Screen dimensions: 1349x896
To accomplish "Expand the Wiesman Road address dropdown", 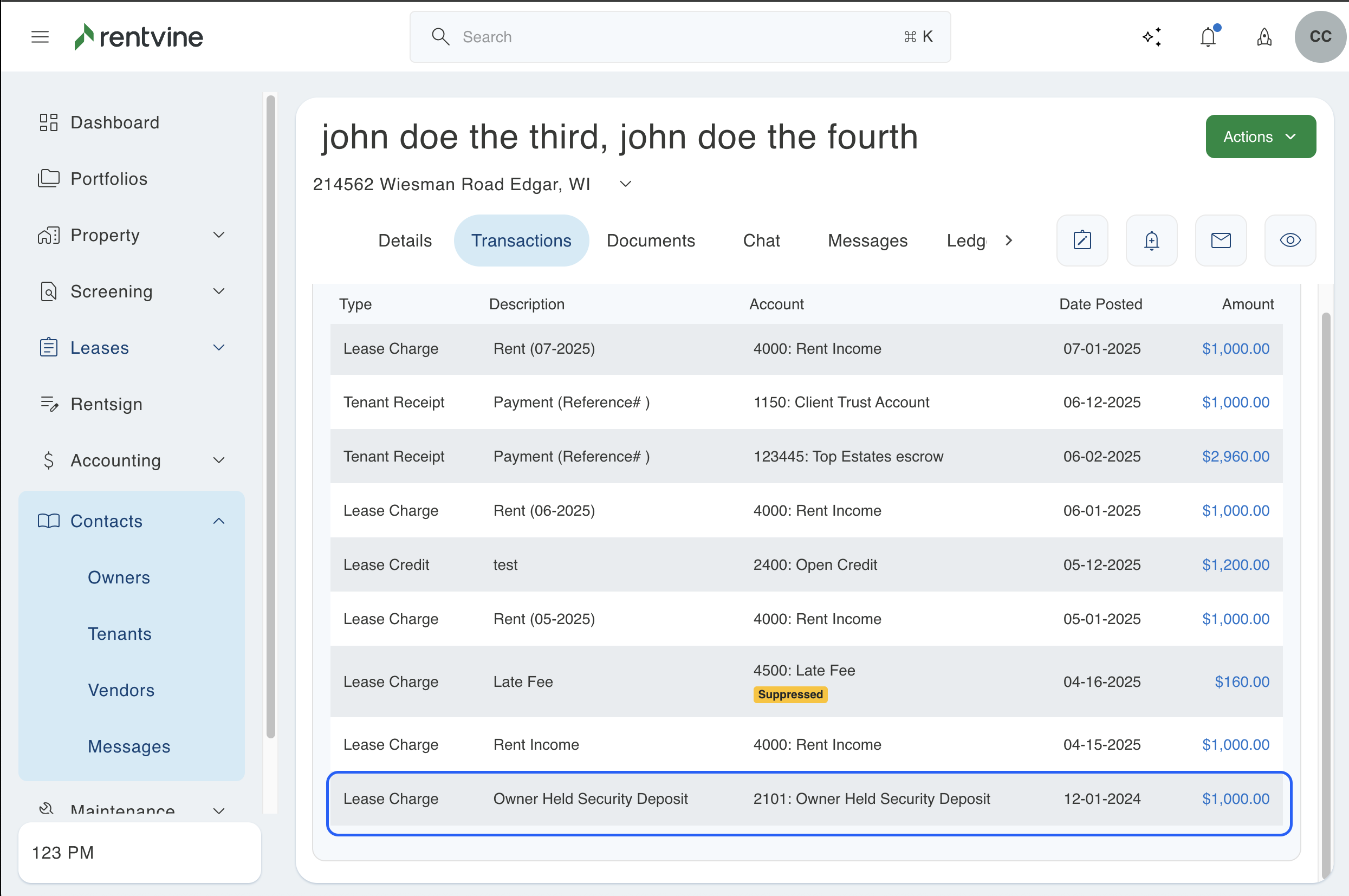I will 626,184.
